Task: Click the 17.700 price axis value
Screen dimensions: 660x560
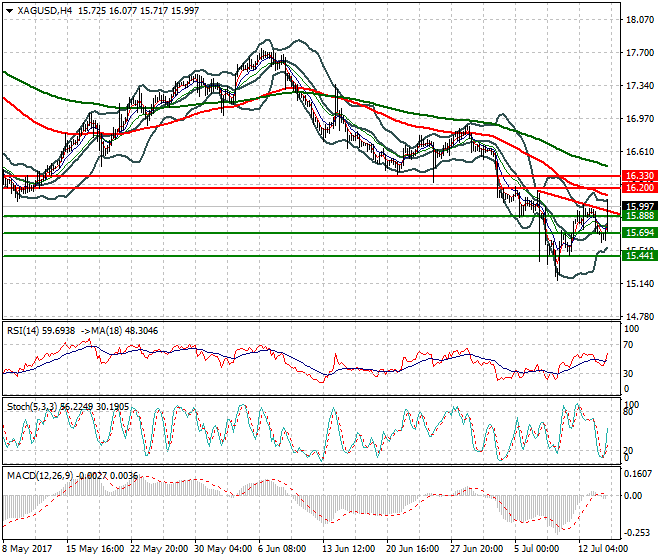Action: tap(640, 53)
